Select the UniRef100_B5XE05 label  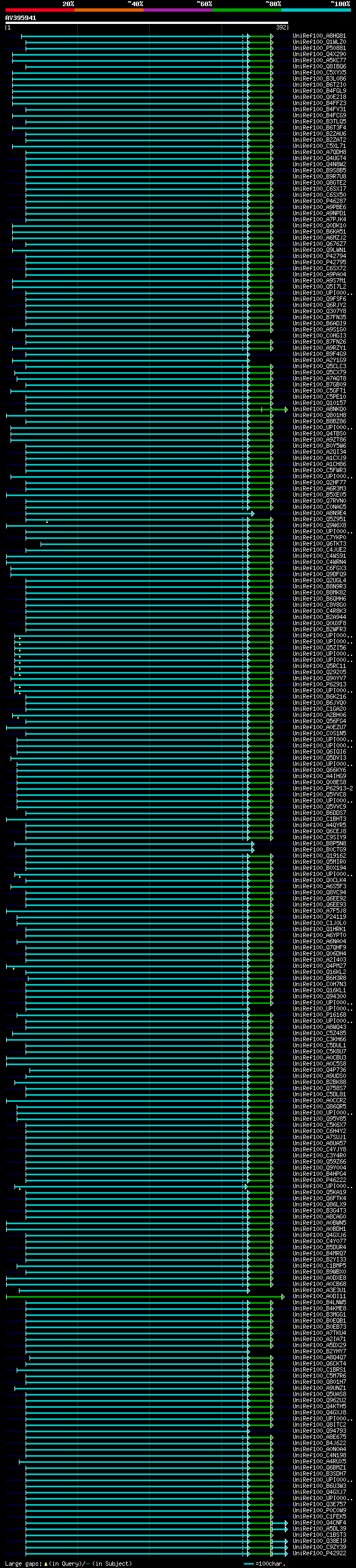(319, 495)
